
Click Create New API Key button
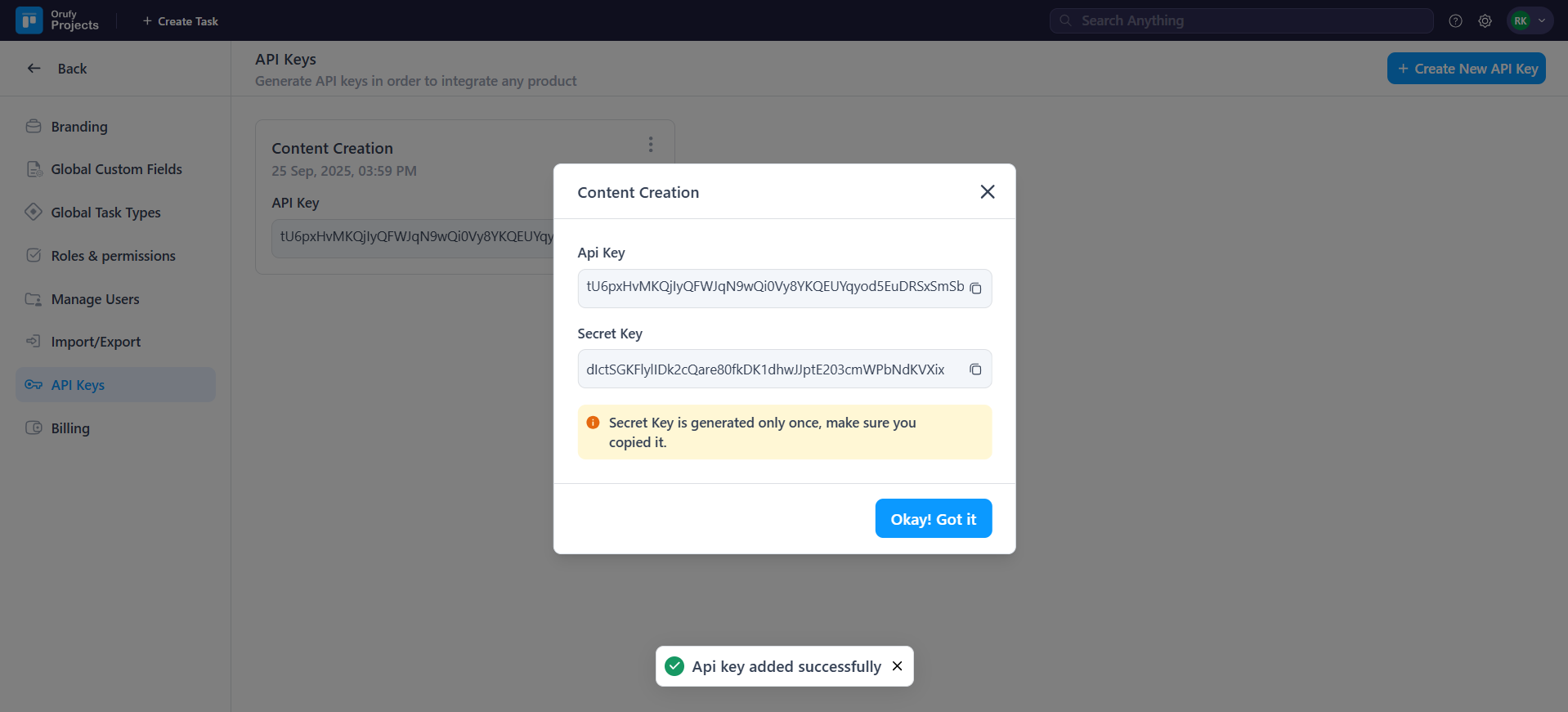tap(1466, 69)
